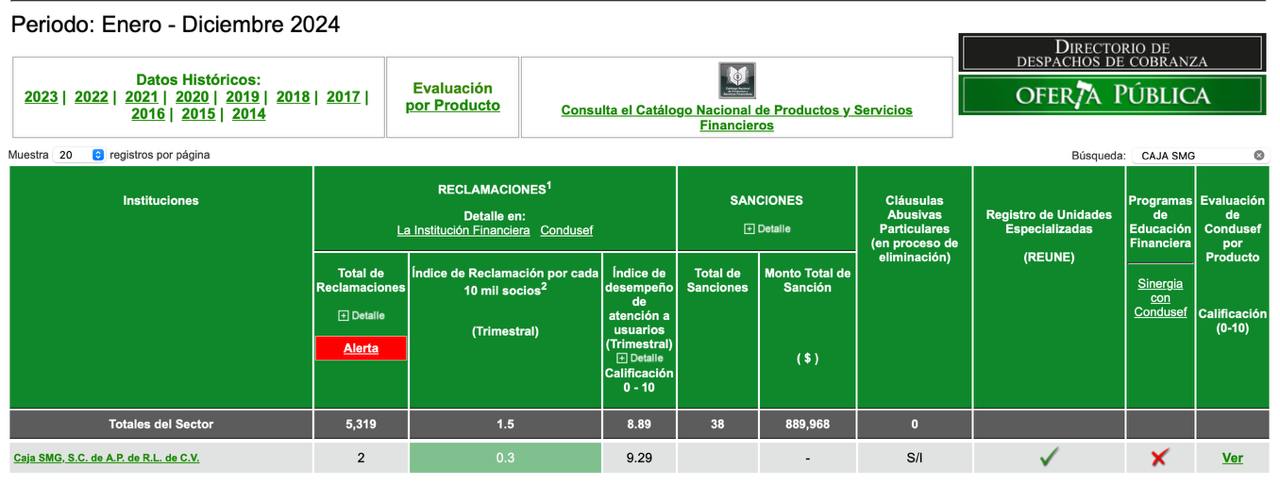Open 2016 historical data
Image resolution: width=1280 pixels, height=486 pixels.
(x=148, y=114)
